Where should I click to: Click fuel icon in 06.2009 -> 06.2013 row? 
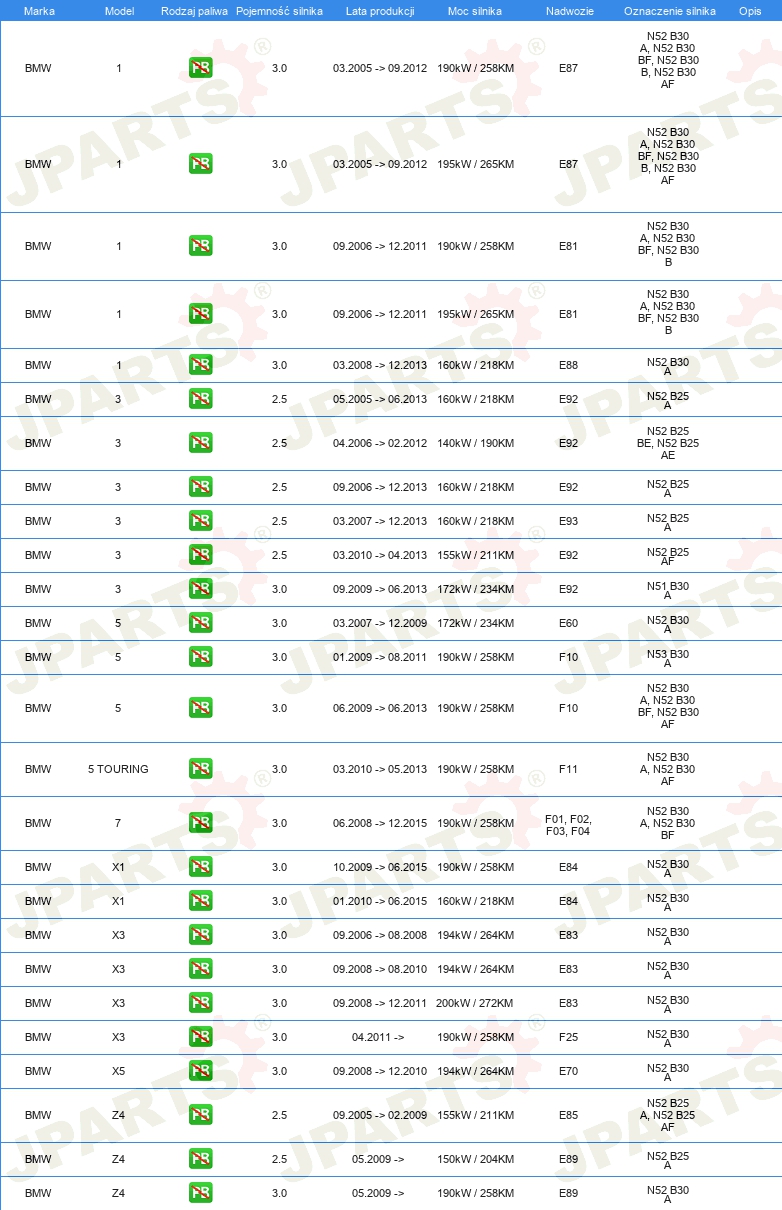[200, 708]
